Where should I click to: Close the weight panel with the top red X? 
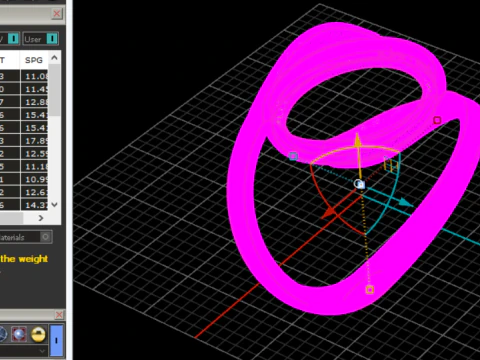pyautogui.click(x=57, y=14)
